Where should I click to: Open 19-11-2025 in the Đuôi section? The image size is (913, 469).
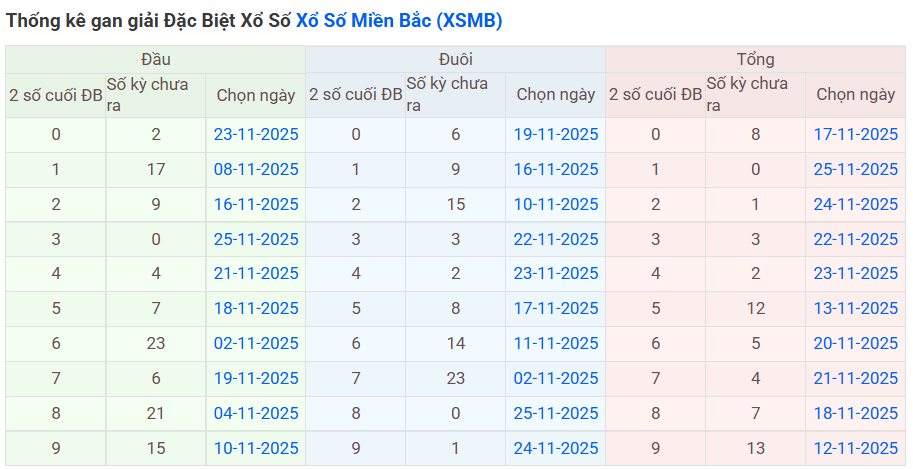(x=556, y=134)
